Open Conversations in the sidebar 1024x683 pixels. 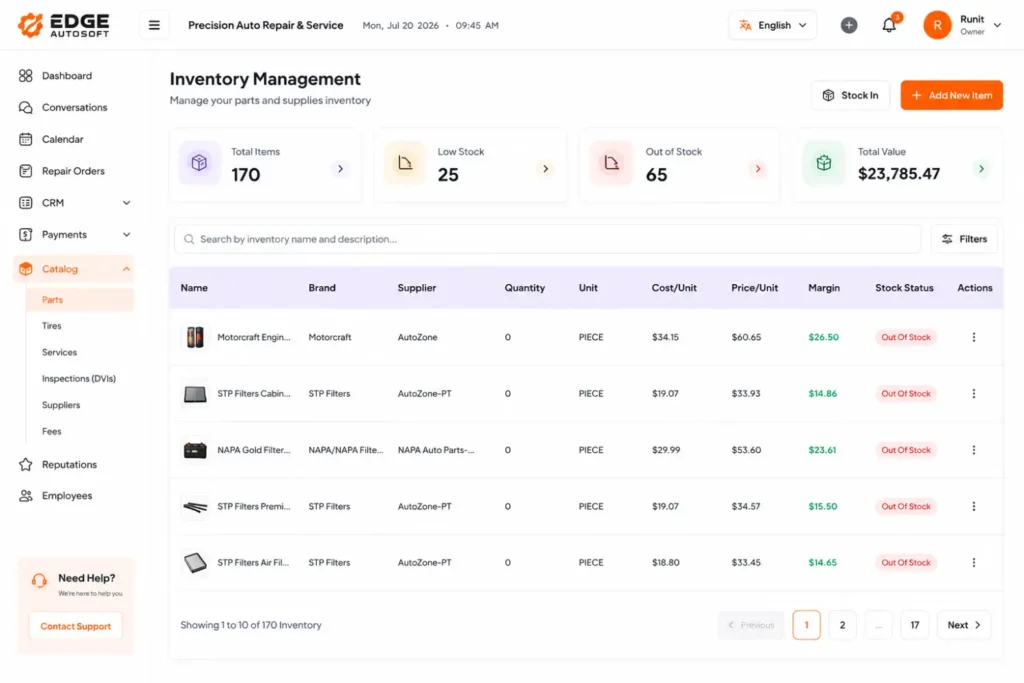tap(63, 107)
